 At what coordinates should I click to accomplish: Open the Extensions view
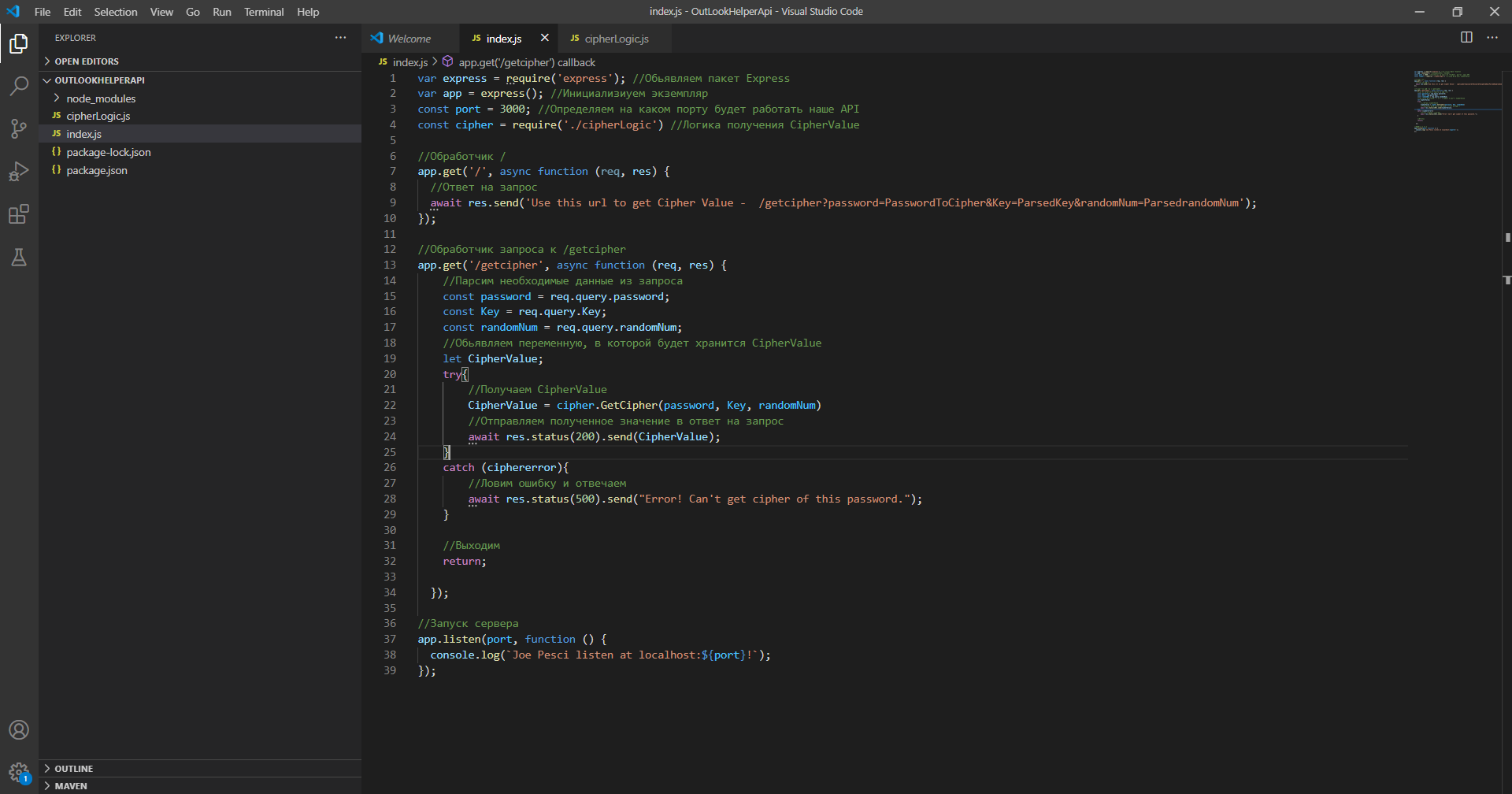click(x=19, y=214)
